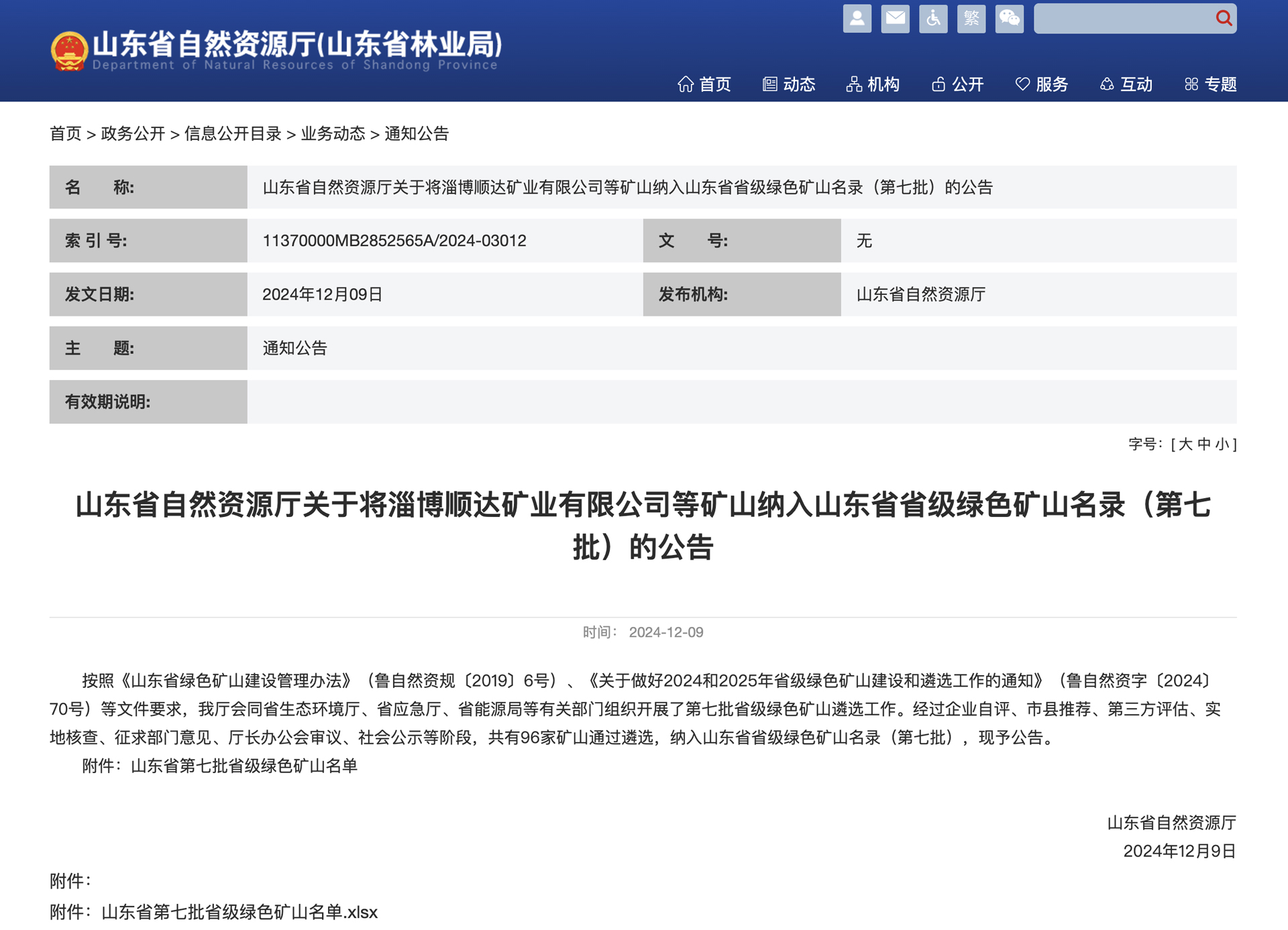Click the 主题 value 通知公告
The width and height of the screenshot is (1288, 930).
click(295, 348)
